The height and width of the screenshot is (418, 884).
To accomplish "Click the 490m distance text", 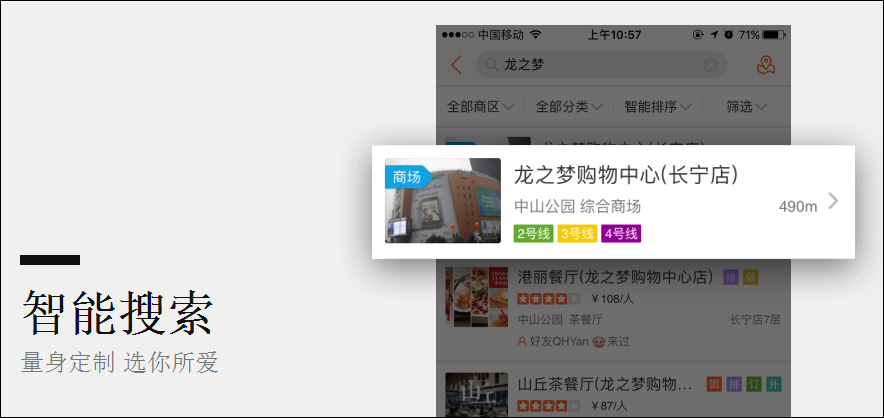I will 798,207.
